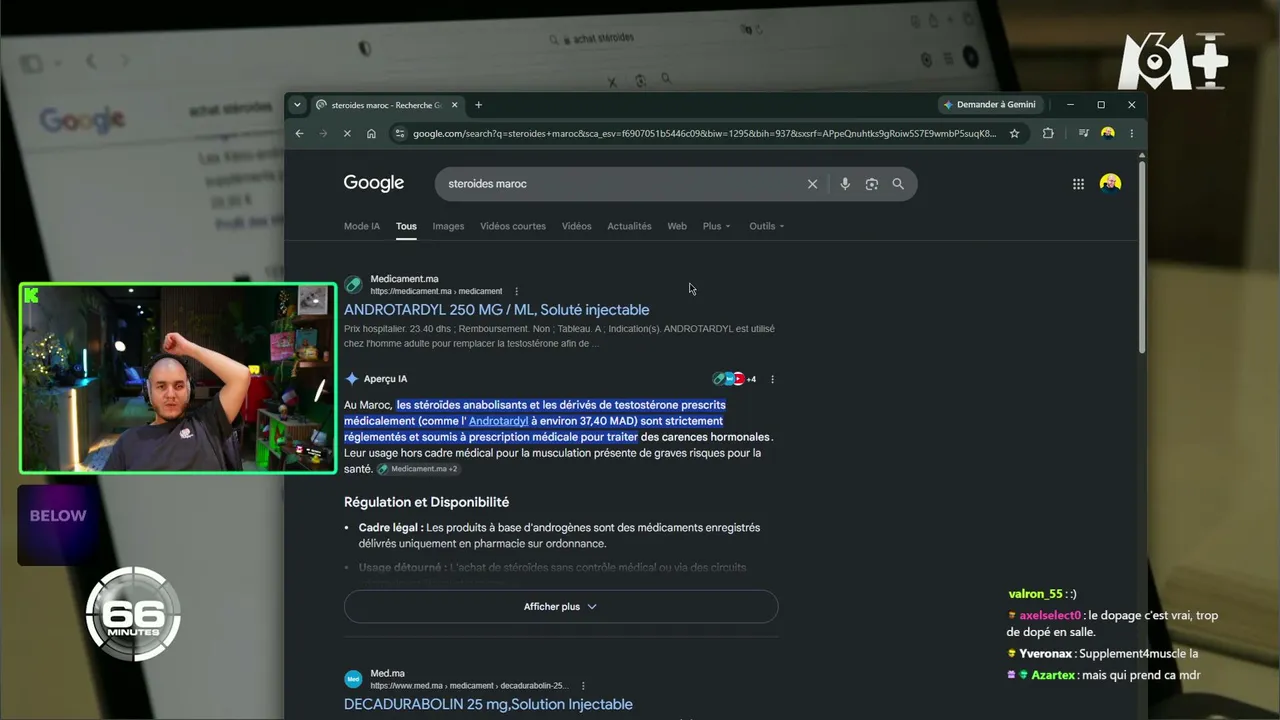Switch to the 'Web' results tab
This screenshot has width=1280, height=720.
click(x=677, y=226)
